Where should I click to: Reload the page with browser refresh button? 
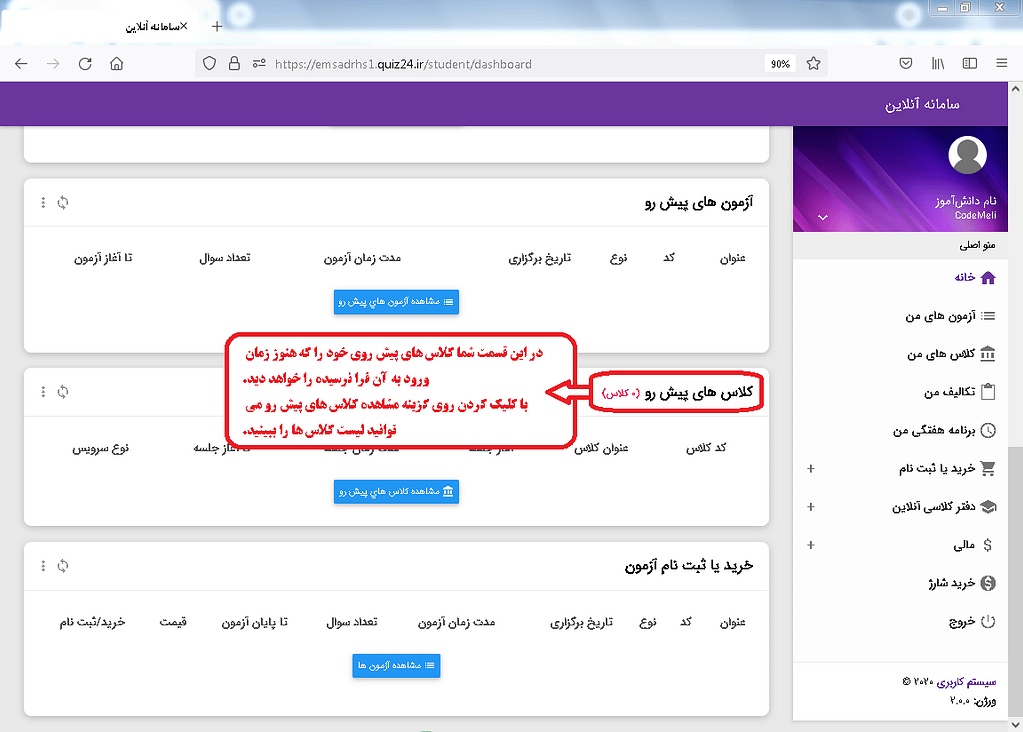pyautogui.click(x=85, y=64)
